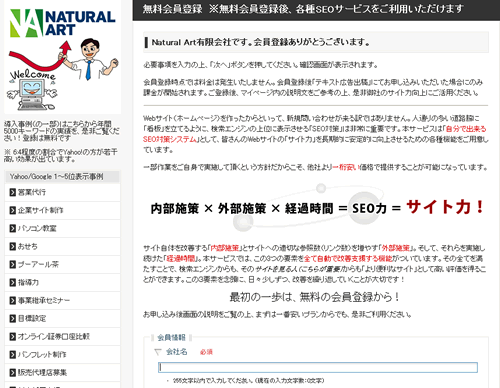The image size is (500, 388).
Task: Open the パソコン教室 case link
Action: 37,228
